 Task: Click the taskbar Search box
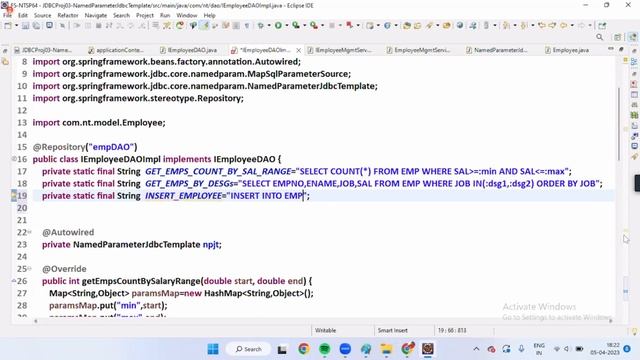click(x=248, y=349)
